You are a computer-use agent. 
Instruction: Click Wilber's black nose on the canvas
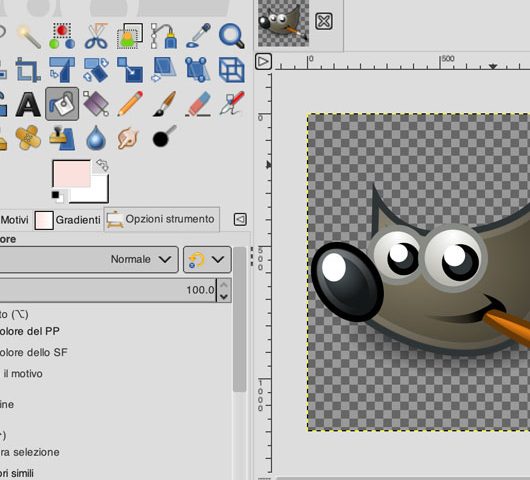[x=346, y=282]
